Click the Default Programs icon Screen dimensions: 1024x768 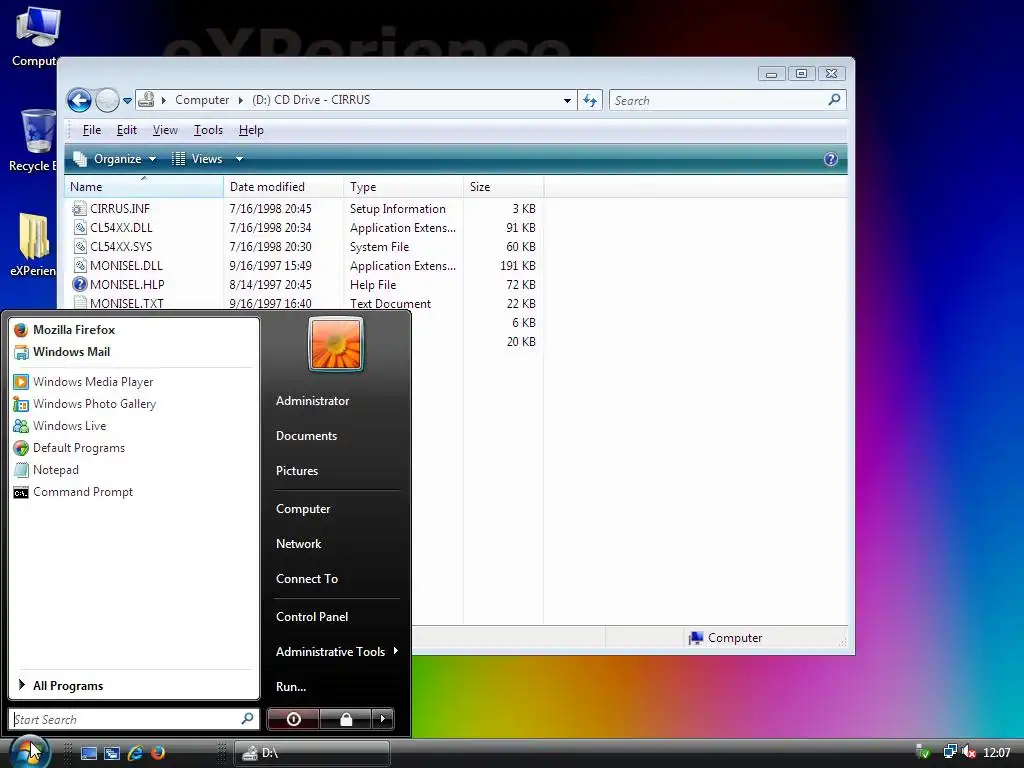pyautogui.click(x=21, y=448)
